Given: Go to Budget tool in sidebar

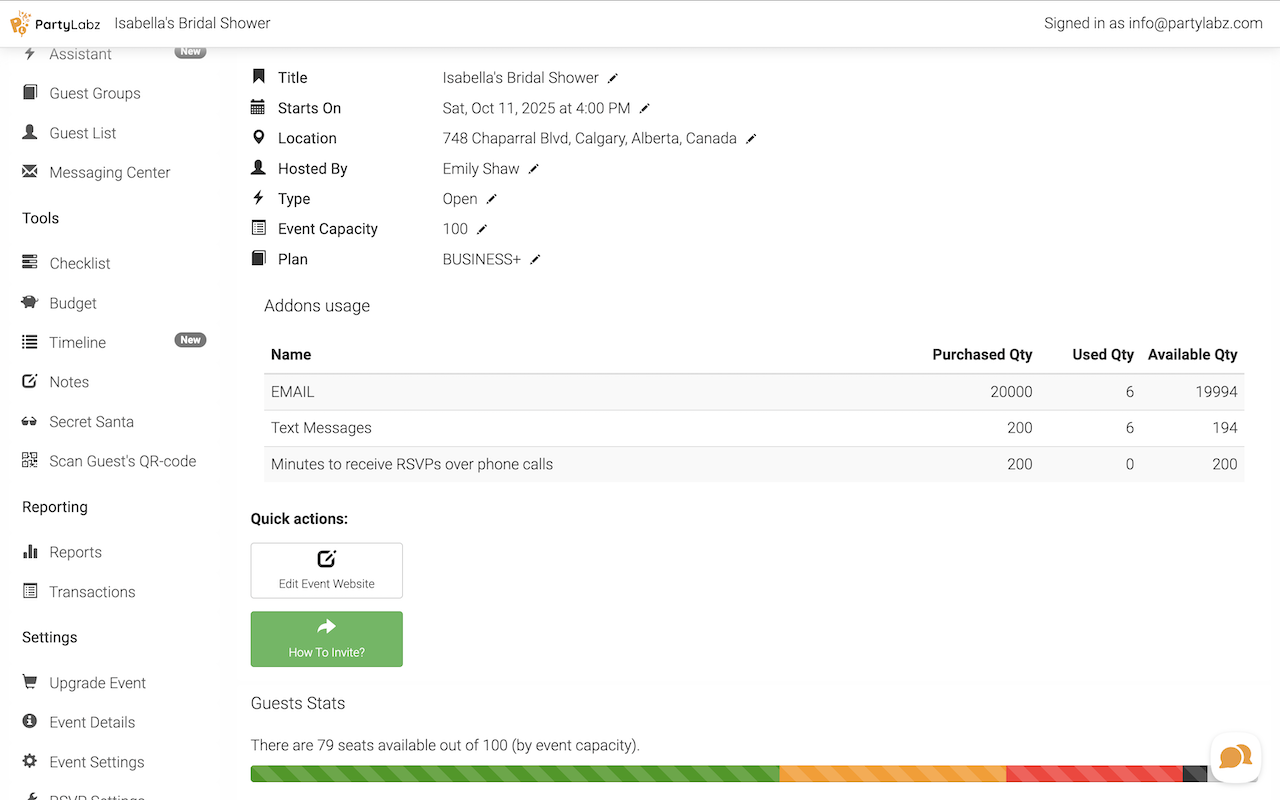Looking at the screenshot, I should pyautogui.click(x=73, y=303).
